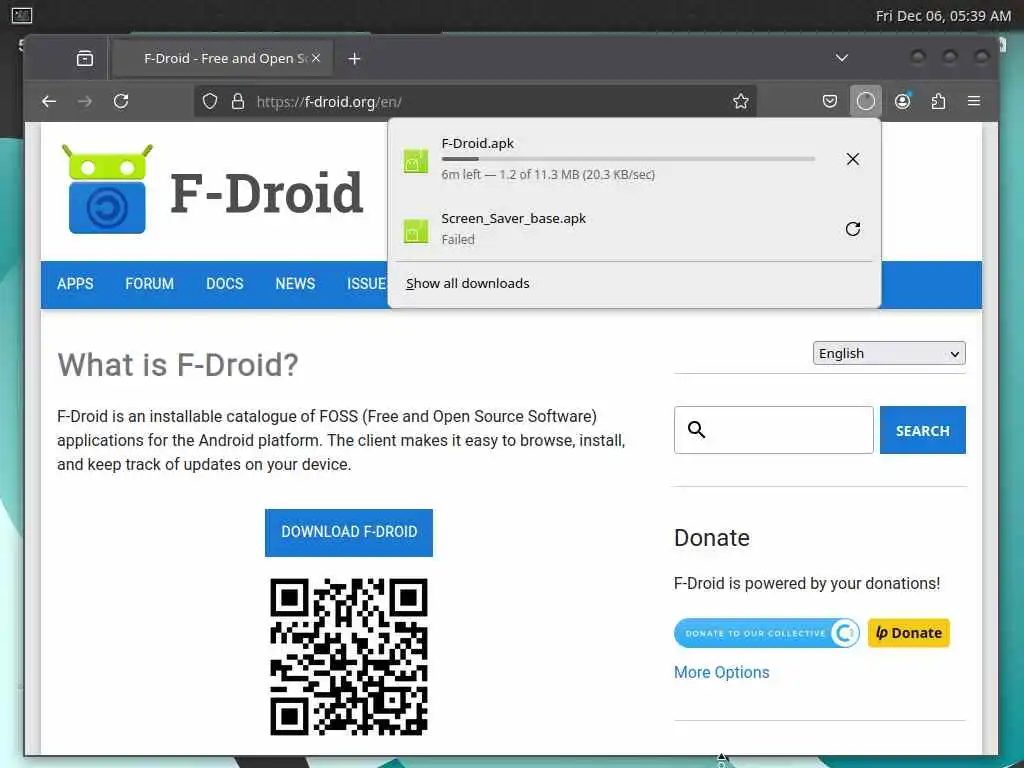Viewport: 1024px width, 768px height.
Task: Open a new tab
Action: (x=354, y=59)
